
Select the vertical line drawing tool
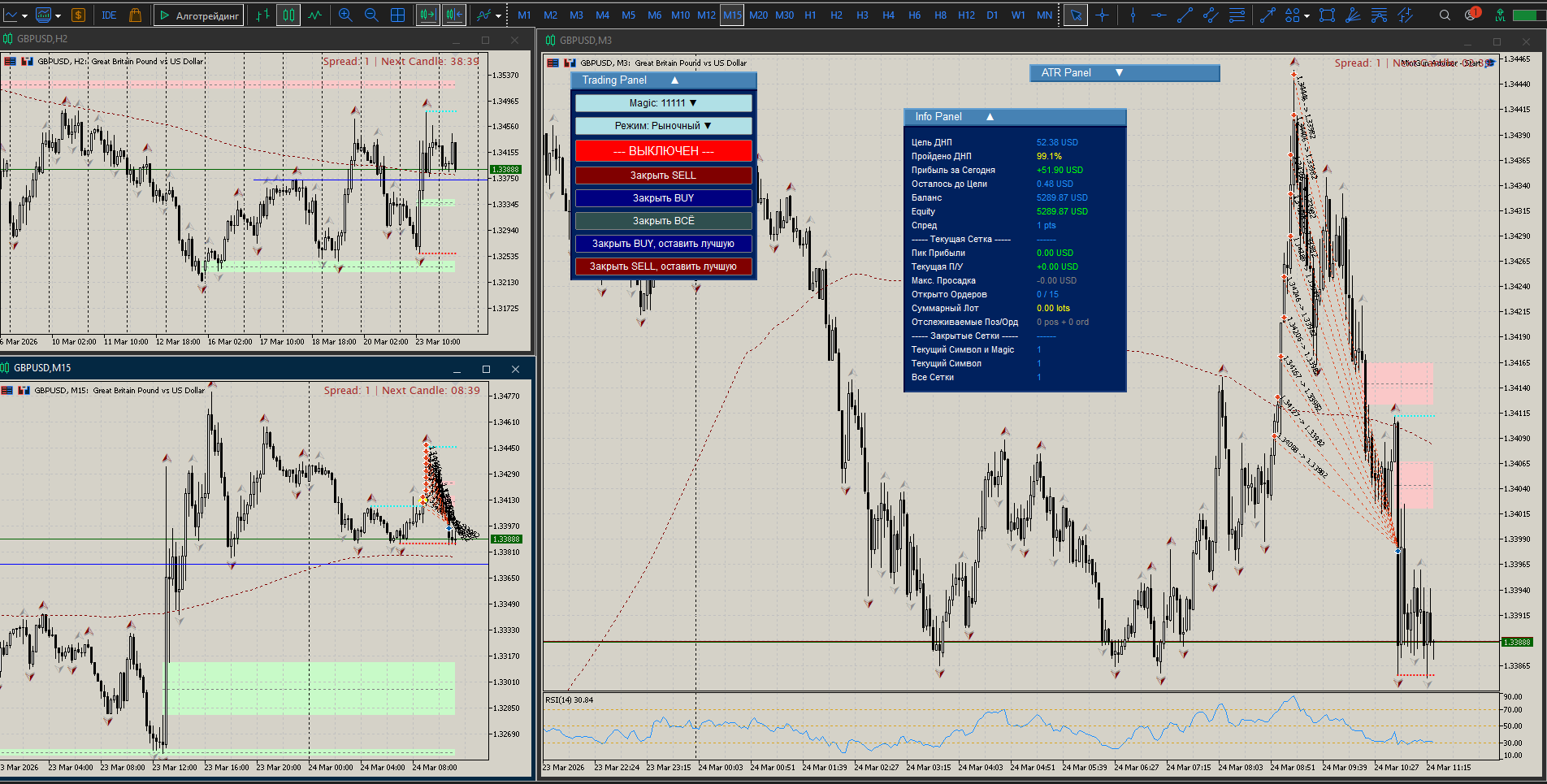pos(1133,15)
